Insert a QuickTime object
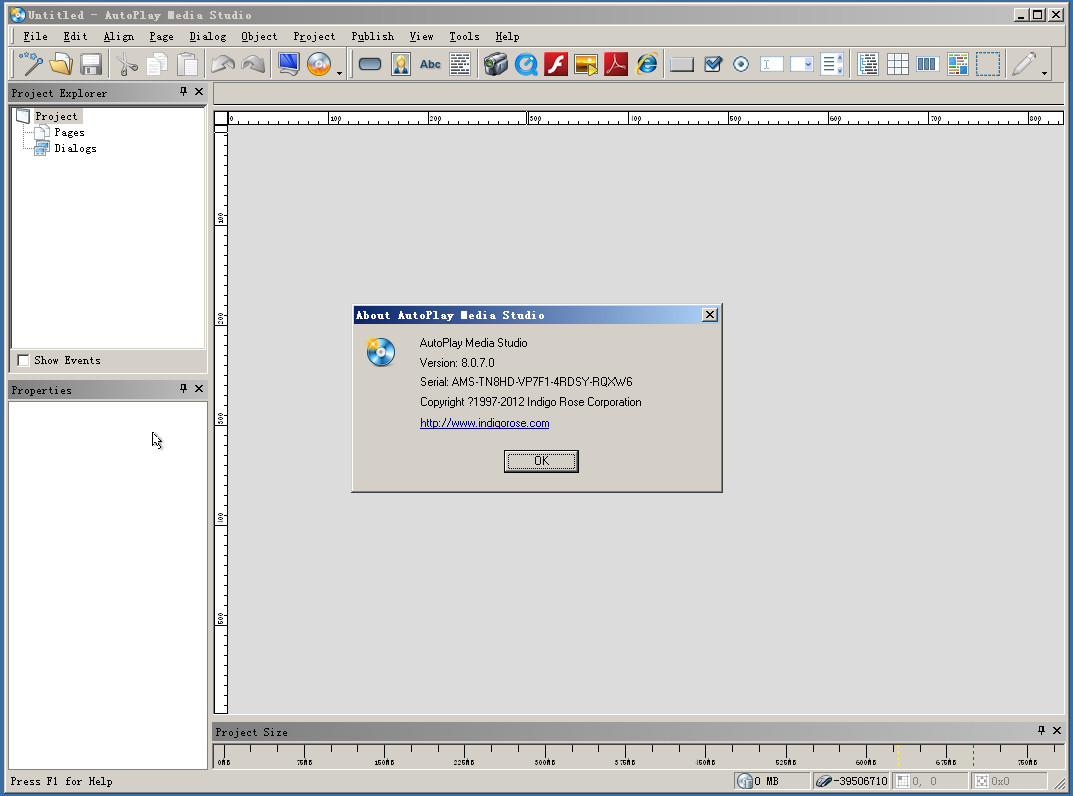This screenshot has width=1073, height=796. coord(526,64)
